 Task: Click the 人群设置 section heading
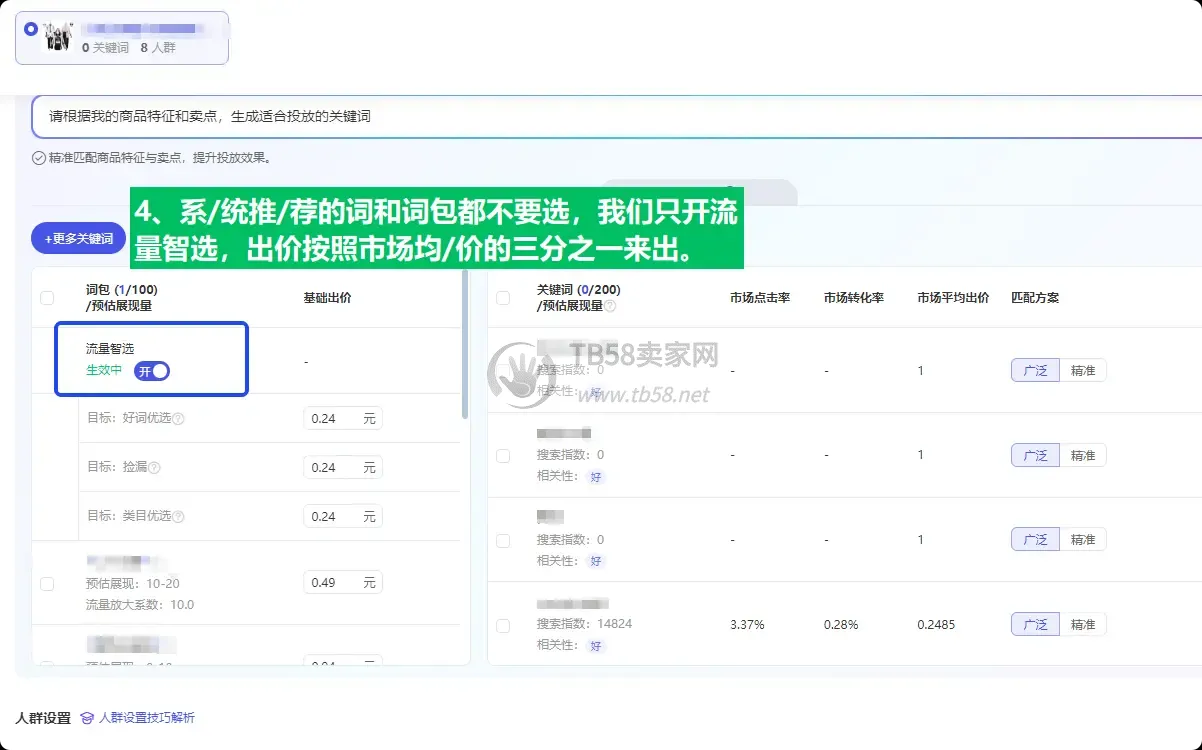point(43,718)
